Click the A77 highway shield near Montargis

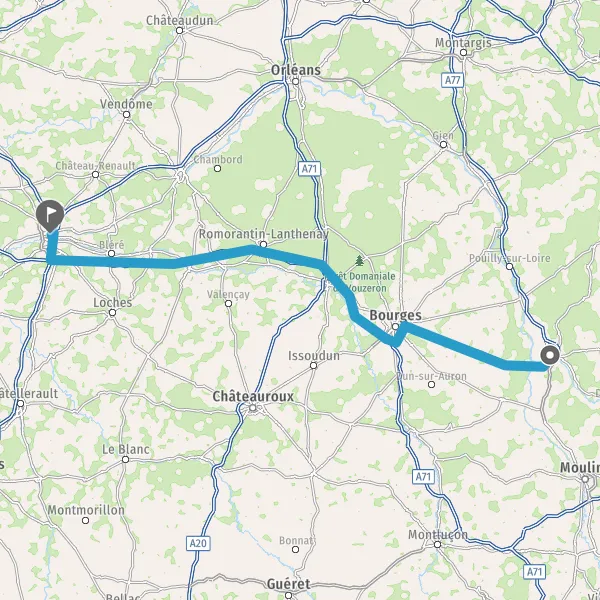tap(453, 80)
